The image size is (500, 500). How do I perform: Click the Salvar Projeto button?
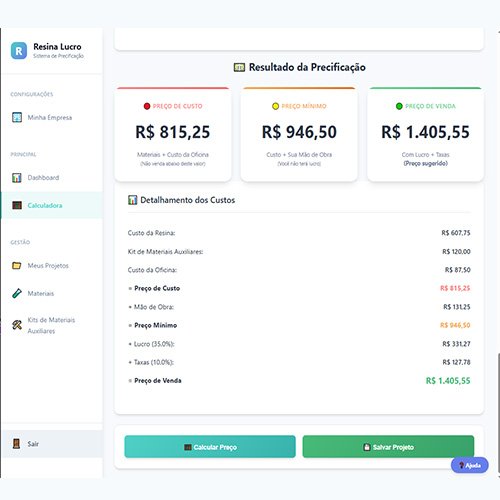tap(388, 447)
